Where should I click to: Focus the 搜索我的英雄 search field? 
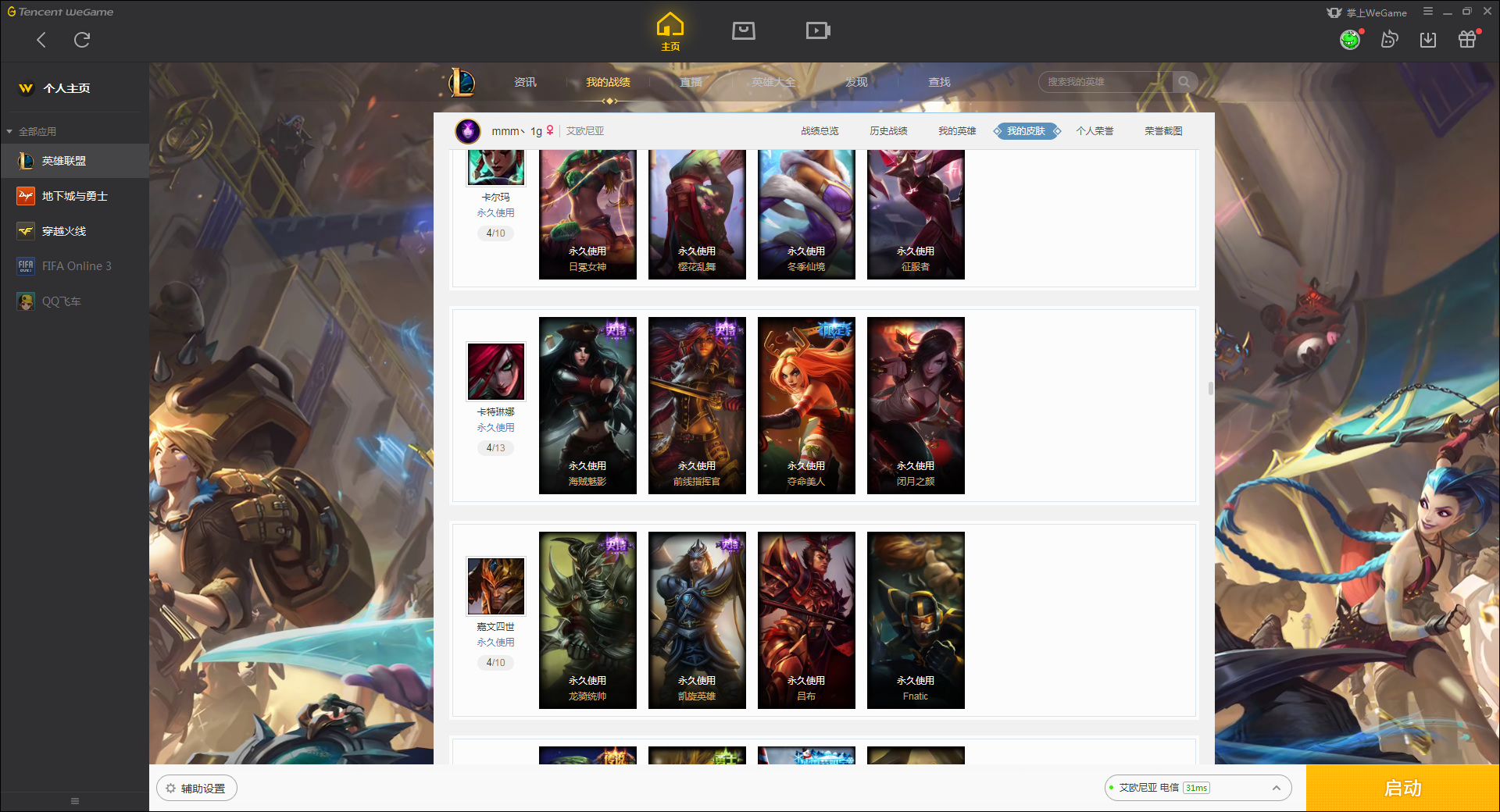coord(1105,82)
